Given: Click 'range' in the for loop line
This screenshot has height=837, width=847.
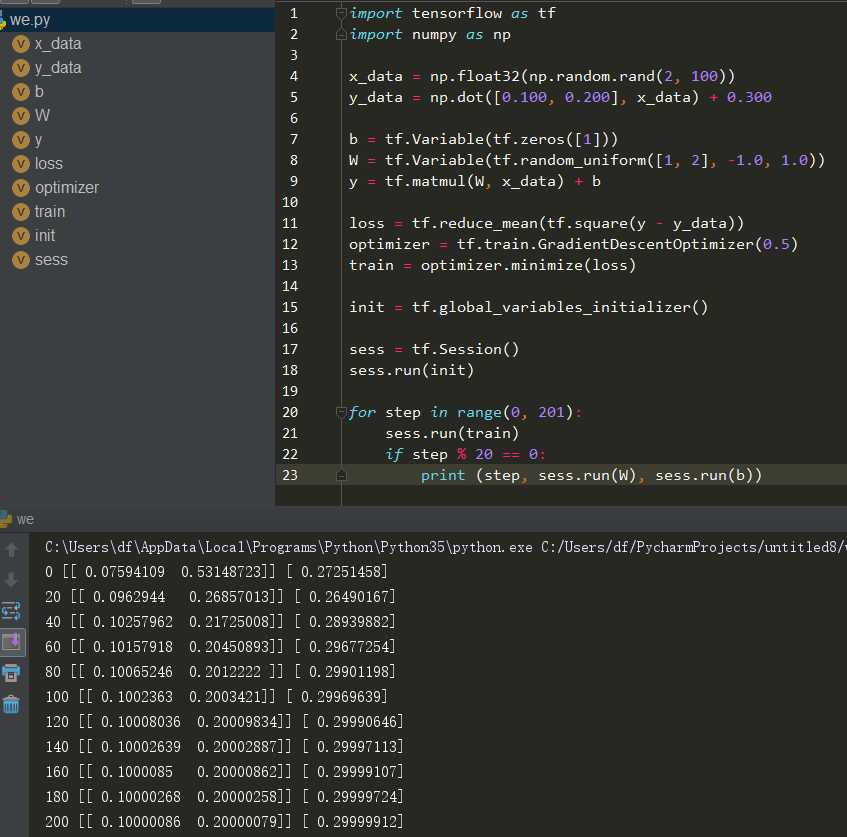Looking at the screenshot, I should 479,412.
